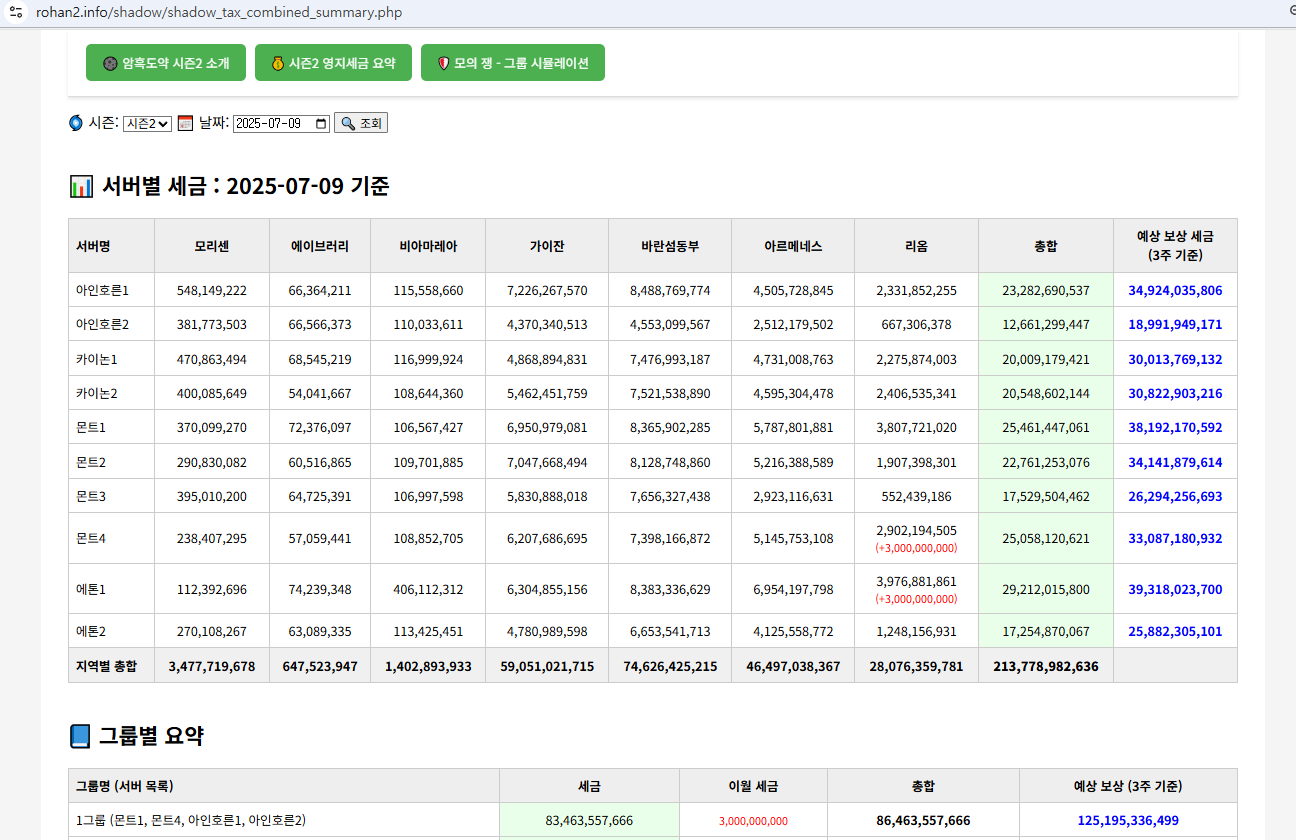Click the grand total 213,778,982,636 cell
1296x840 pixels.
(x=1045, y=666)
